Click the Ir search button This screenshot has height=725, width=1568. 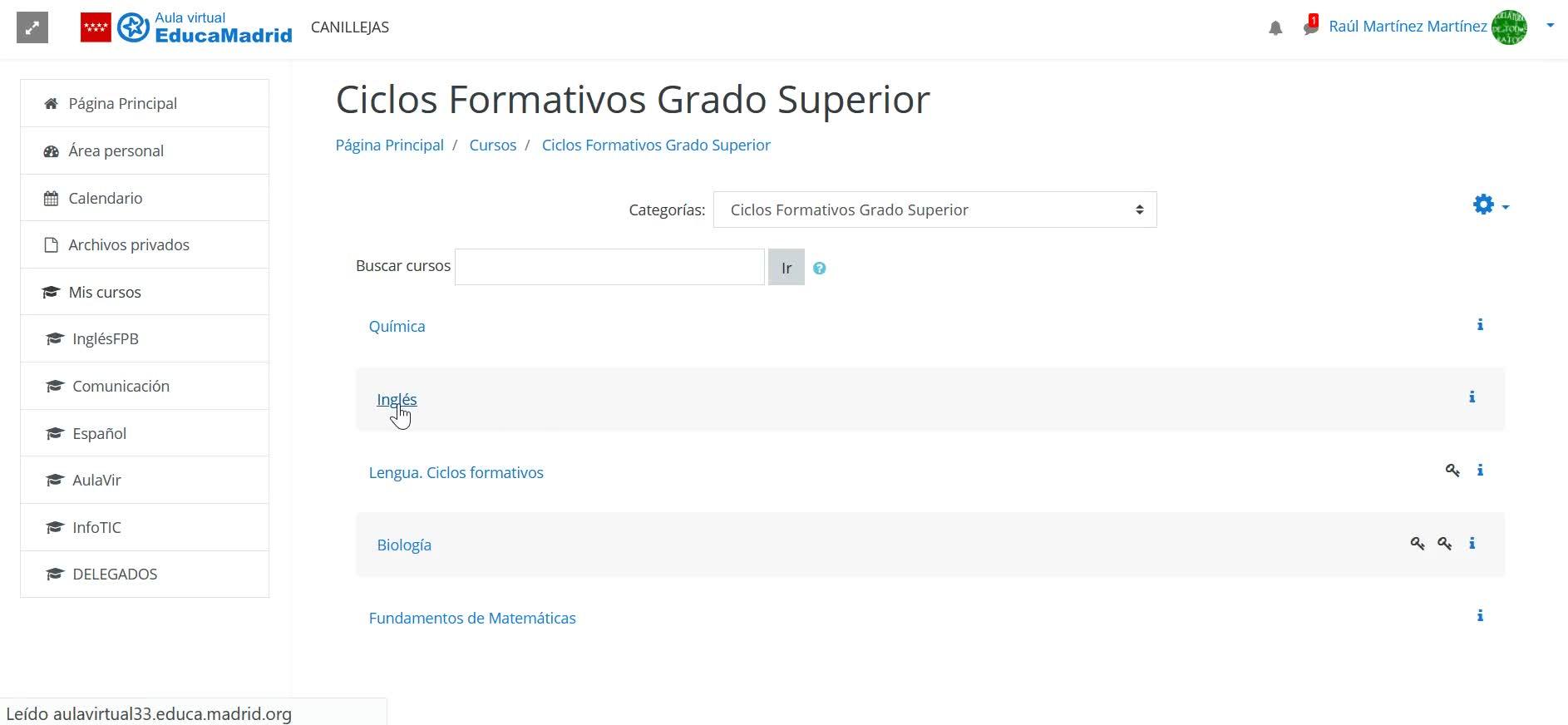click(786, 268)
